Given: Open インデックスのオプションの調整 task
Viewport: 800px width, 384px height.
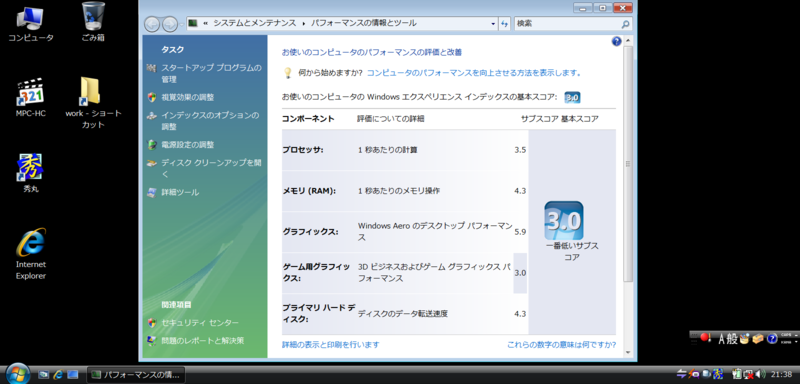Looking at the screenshot, I should click(210, 121).
